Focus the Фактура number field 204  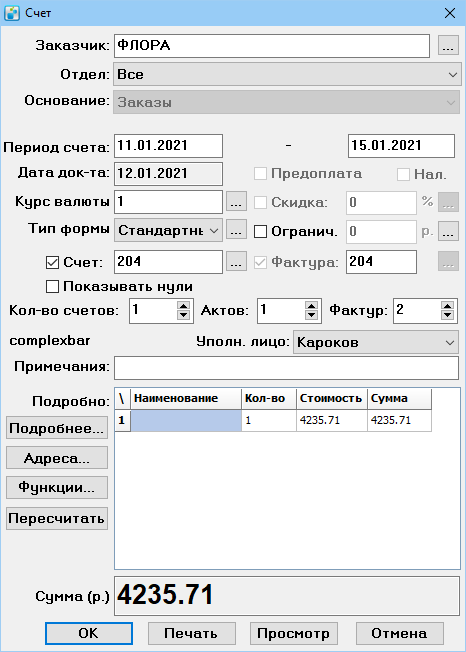coord(381,262)
